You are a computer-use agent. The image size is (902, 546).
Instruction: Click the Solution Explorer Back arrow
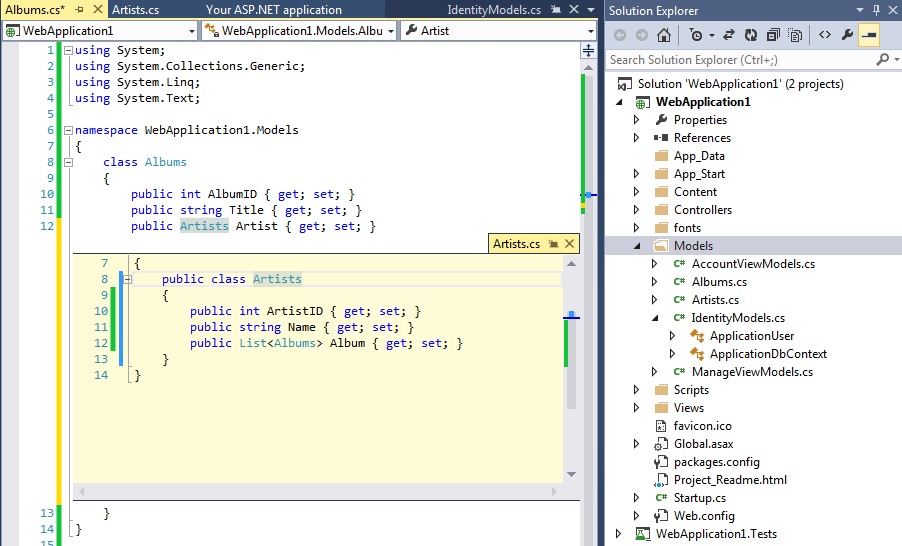point(620,35)
